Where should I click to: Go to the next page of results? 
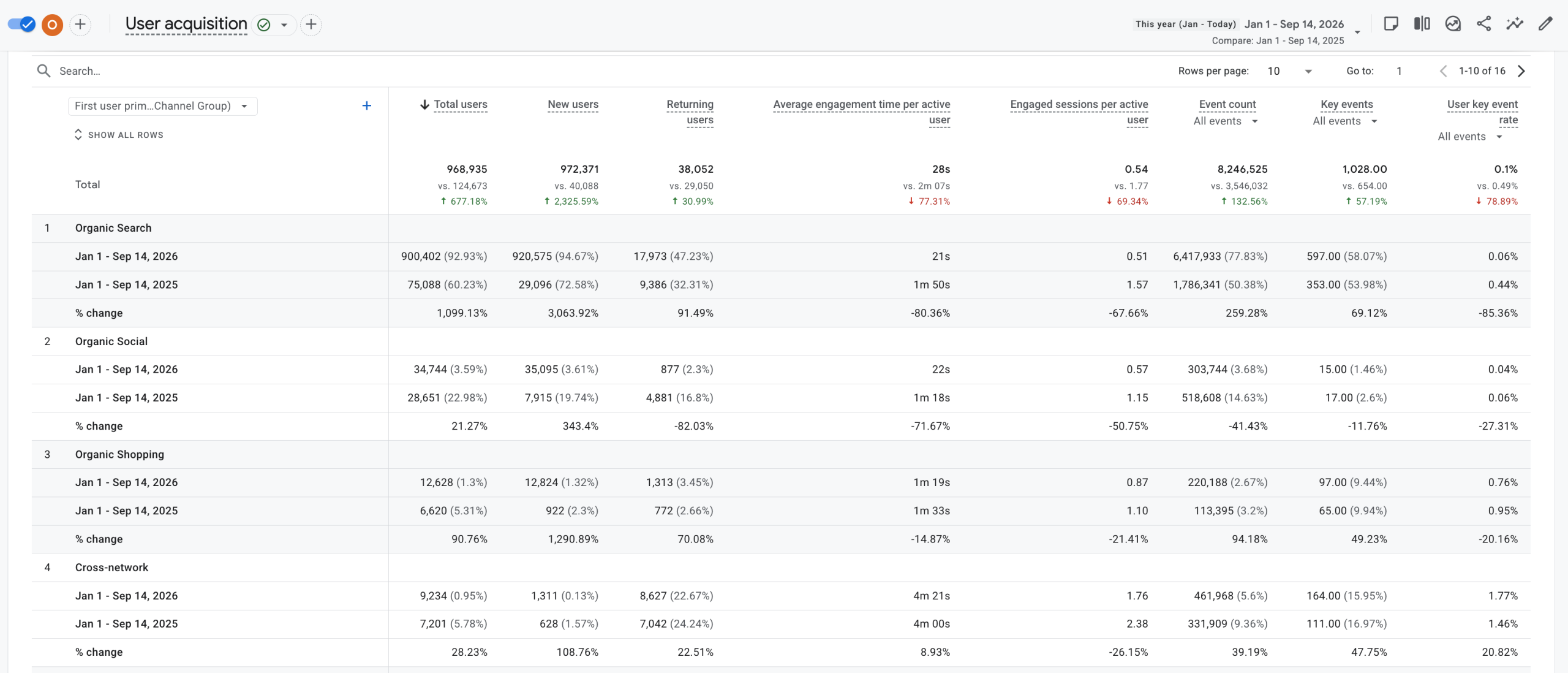pyautogui.click(x=1521, y=71)
